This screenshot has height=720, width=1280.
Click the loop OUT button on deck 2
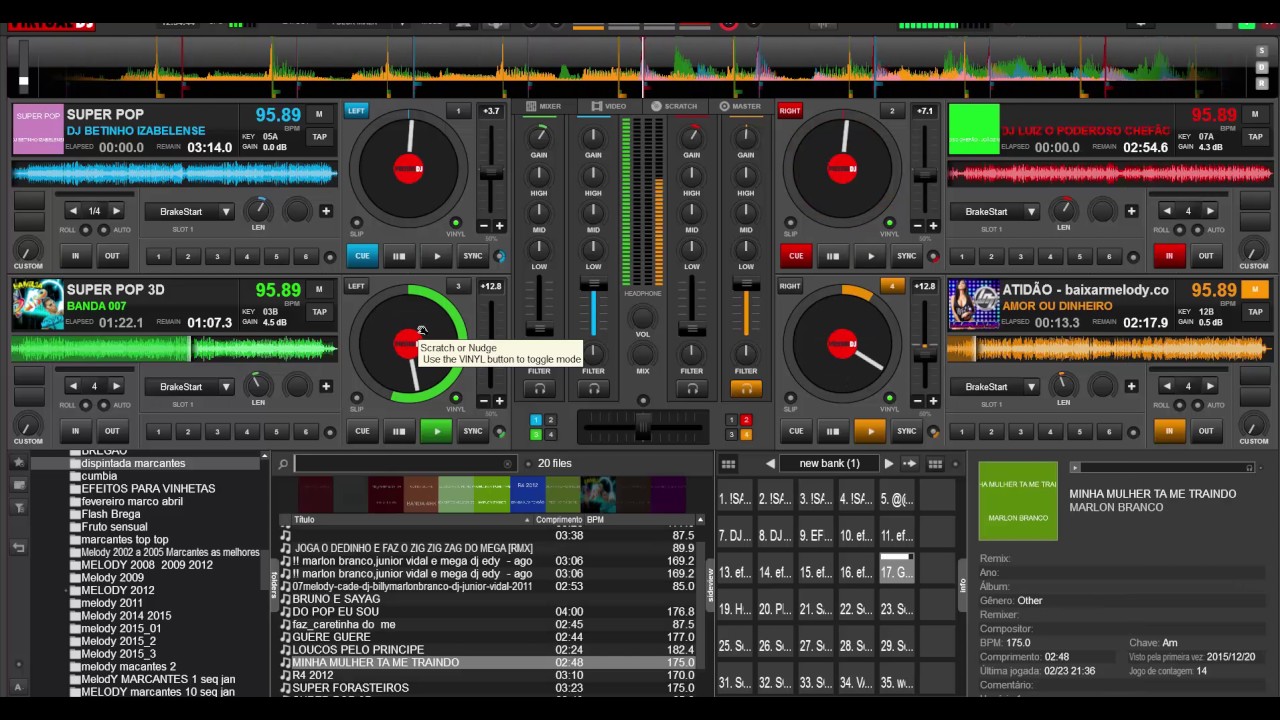[1206, 256]
